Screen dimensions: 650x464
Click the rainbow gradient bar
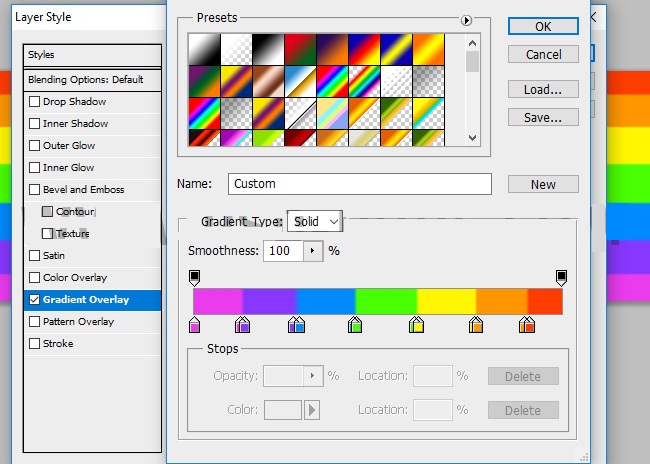pyautogui.click(x=378, y=301)
